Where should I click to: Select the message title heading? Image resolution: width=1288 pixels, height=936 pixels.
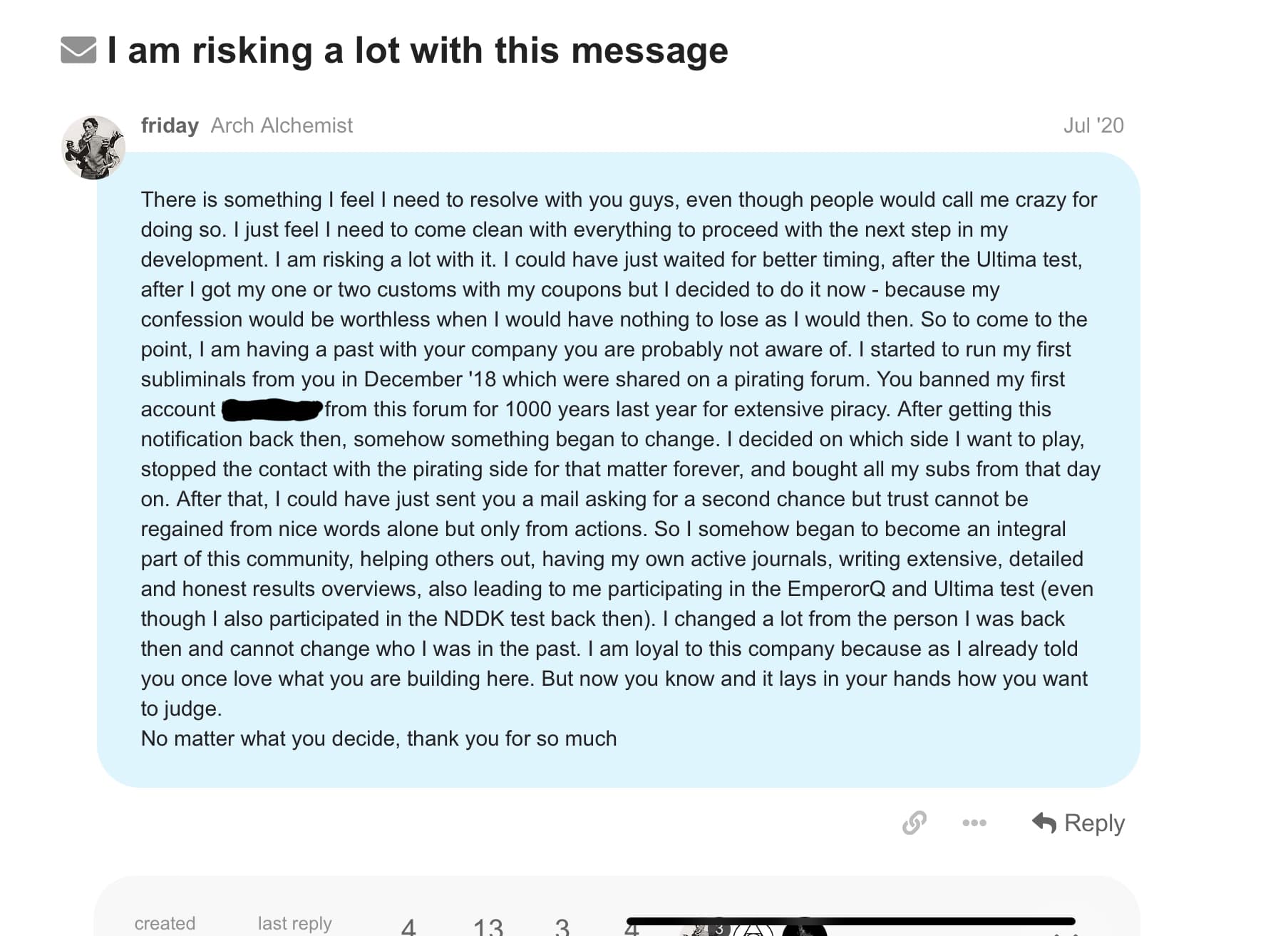click(x=418, y=50)
